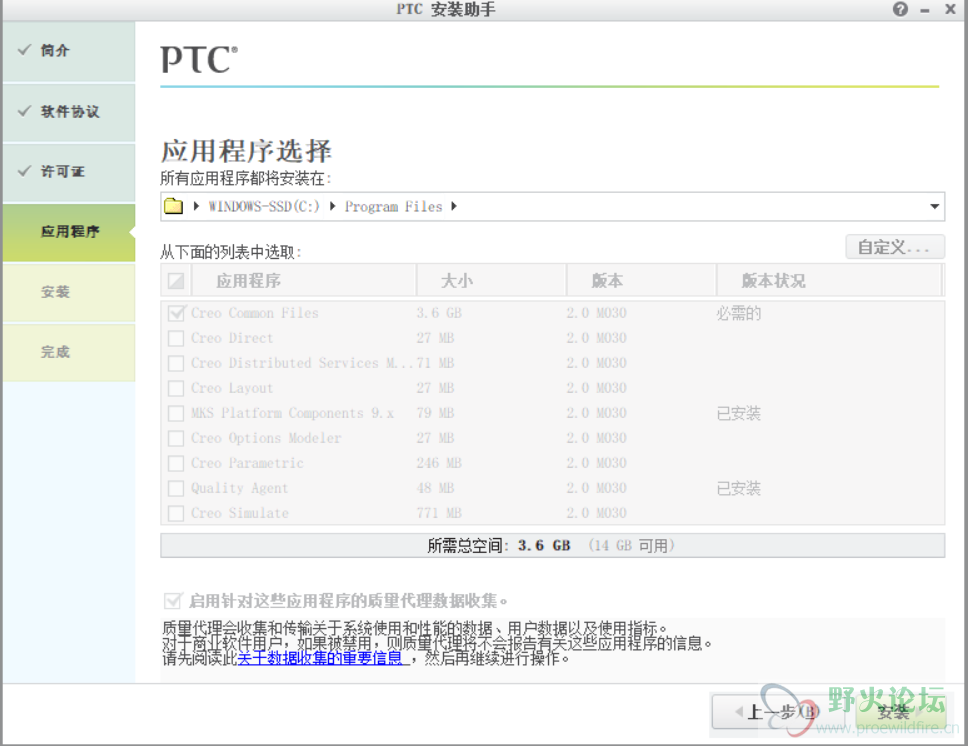Select 应用程序 step in sidebar

69,232
